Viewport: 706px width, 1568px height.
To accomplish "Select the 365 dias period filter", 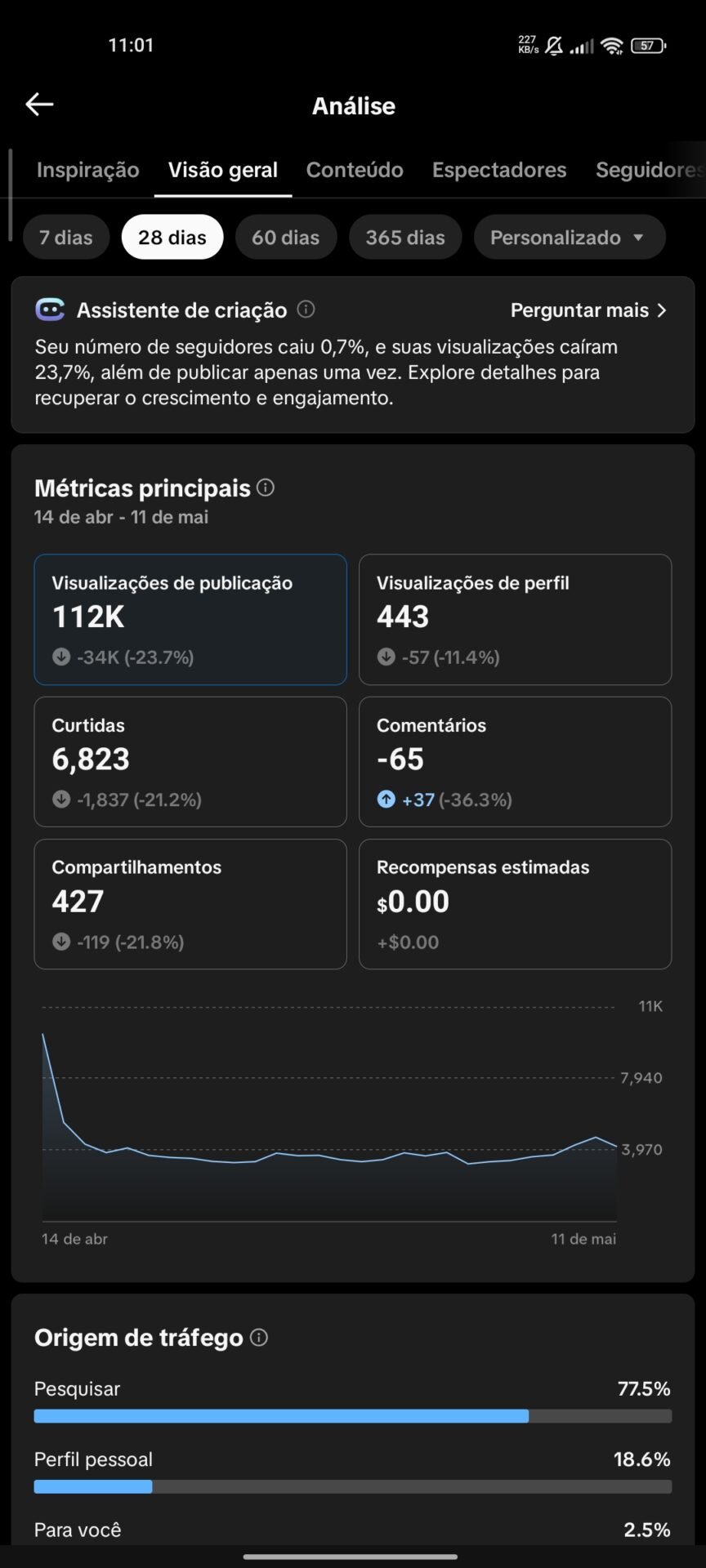I will pyautogui.click(x=405, y=238).
